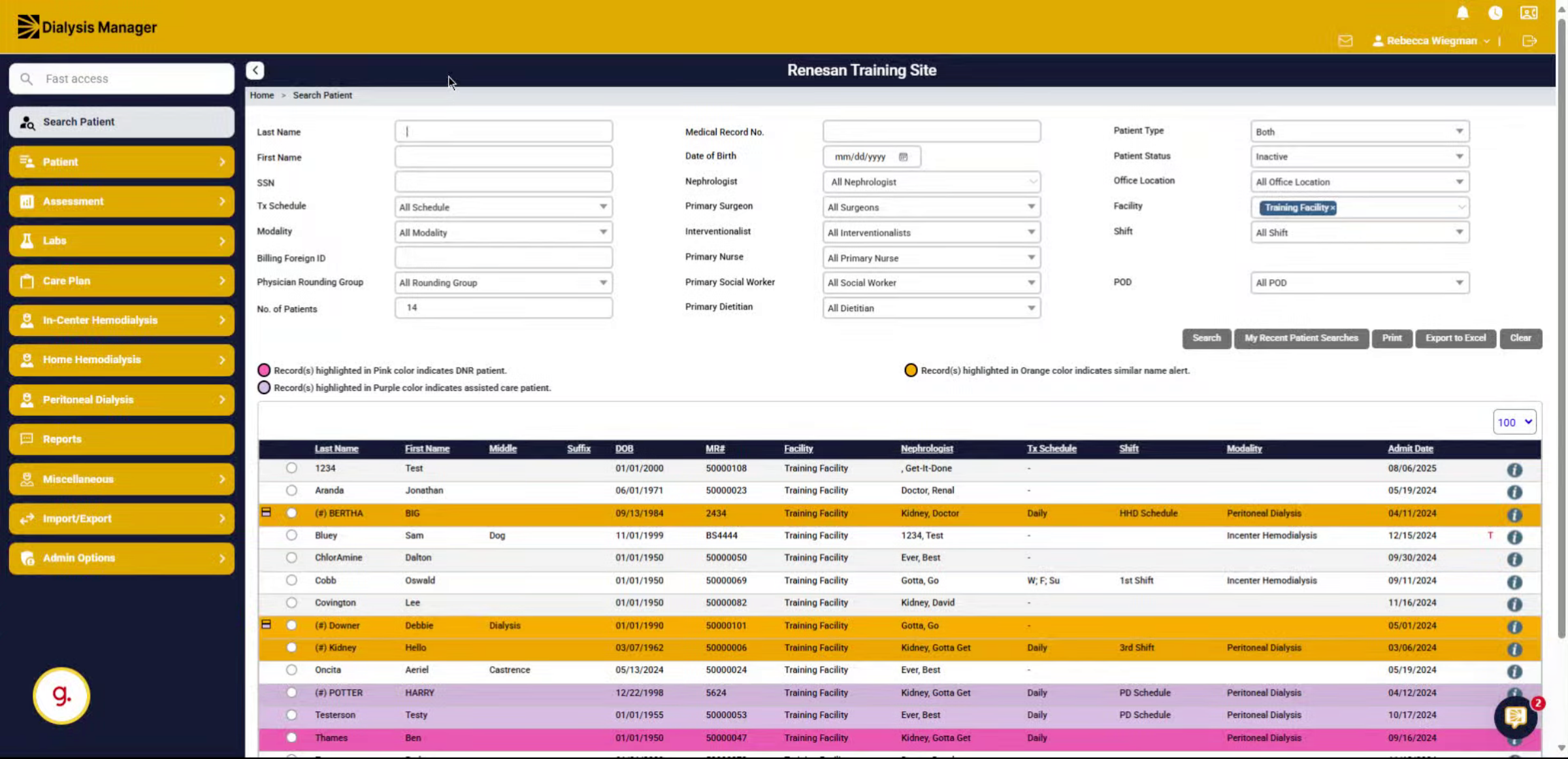Open the Patient Status dropdown
The width and height of the screenshot is (1568, 759).
pyautogui.click(x=1360, y=157)
